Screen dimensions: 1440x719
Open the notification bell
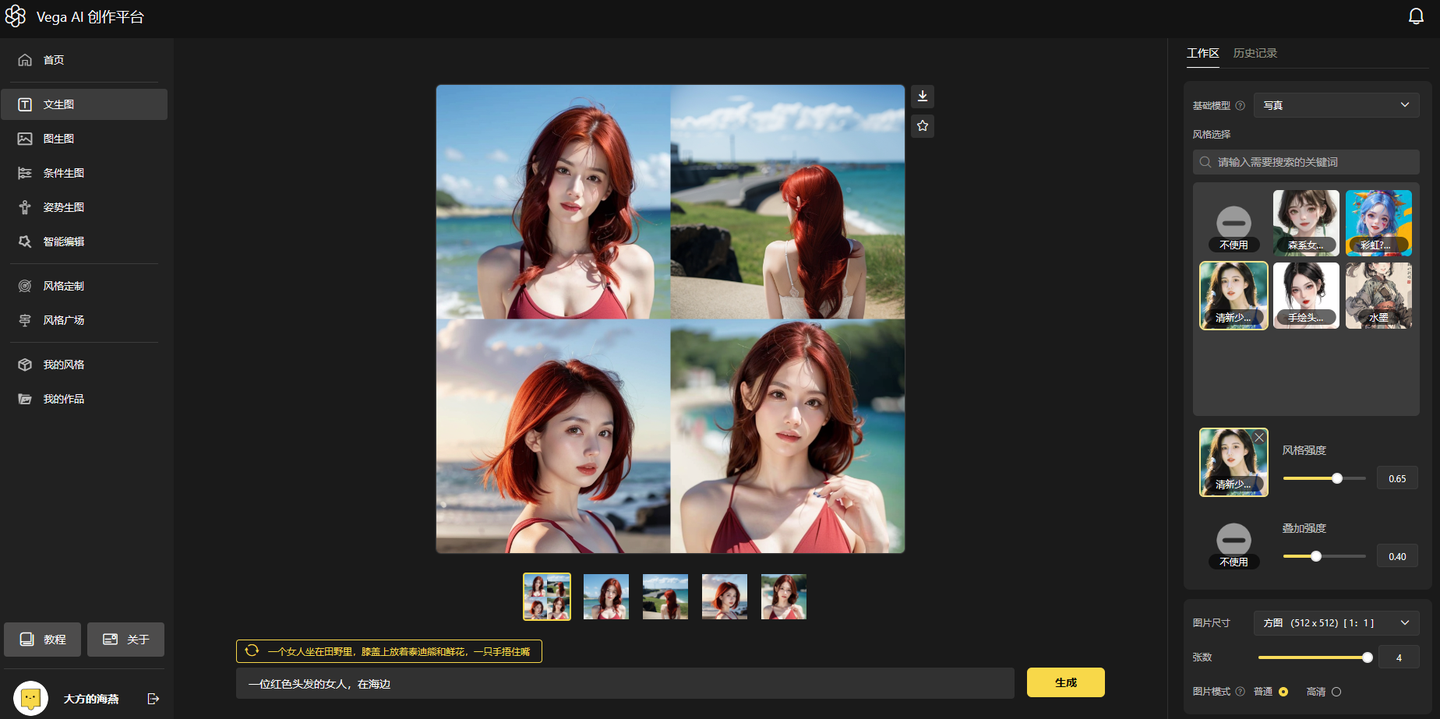coord(1416,16)
